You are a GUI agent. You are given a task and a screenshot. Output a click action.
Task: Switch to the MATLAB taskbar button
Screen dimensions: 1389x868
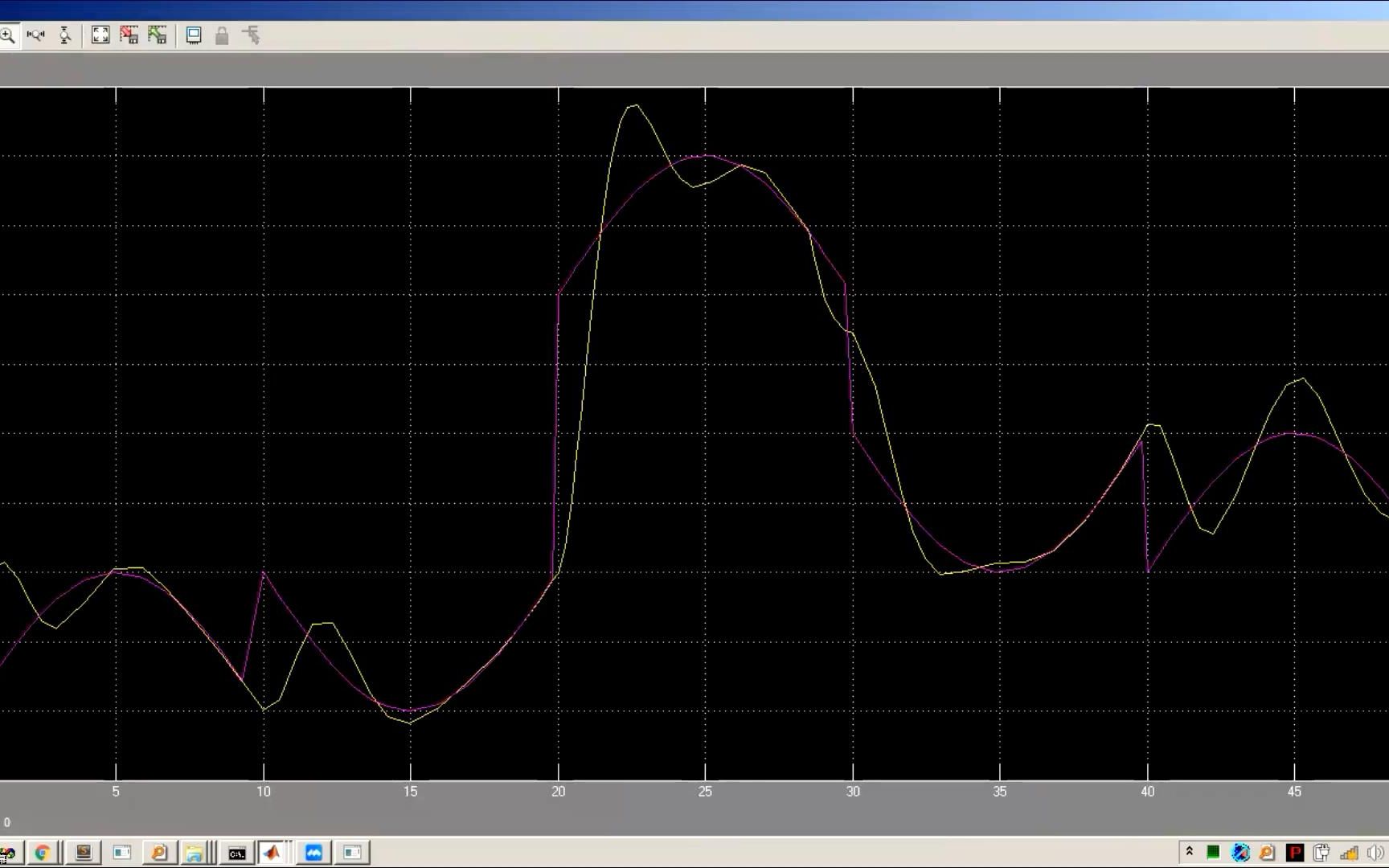pyautogui.click(x=272, y=853)
